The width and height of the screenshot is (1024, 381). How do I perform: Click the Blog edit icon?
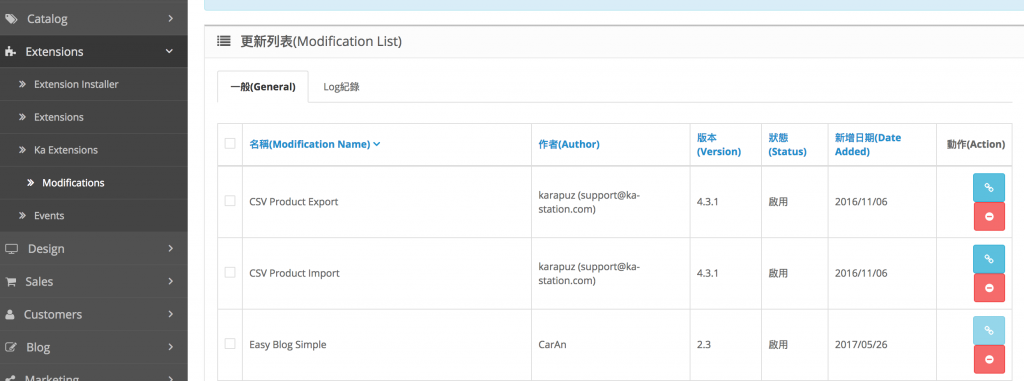pos(11,347)
